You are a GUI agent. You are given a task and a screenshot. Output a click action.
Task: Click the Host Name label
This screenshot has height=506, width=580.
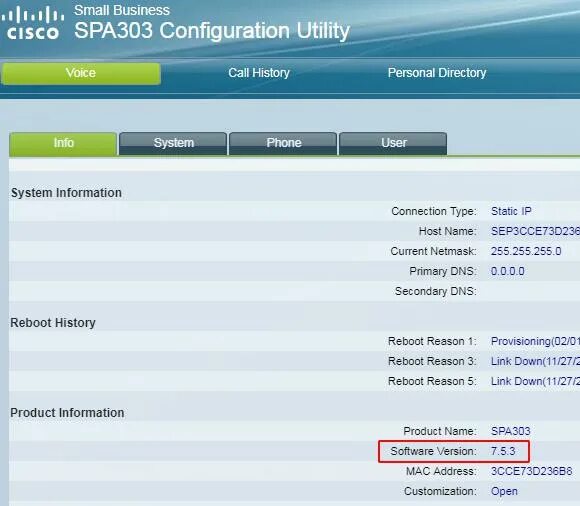pyautogui.click(x=448, y=231)
